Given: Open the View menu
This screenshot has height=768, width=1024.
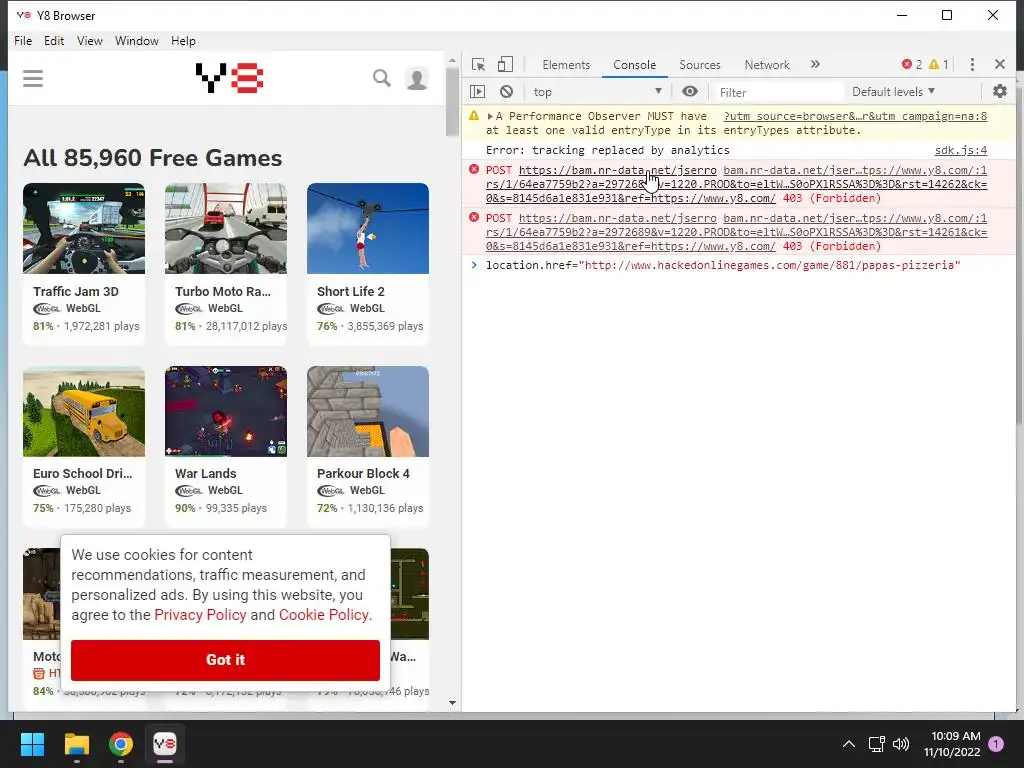Looking at the screenshot, I should tap(89, 40).
